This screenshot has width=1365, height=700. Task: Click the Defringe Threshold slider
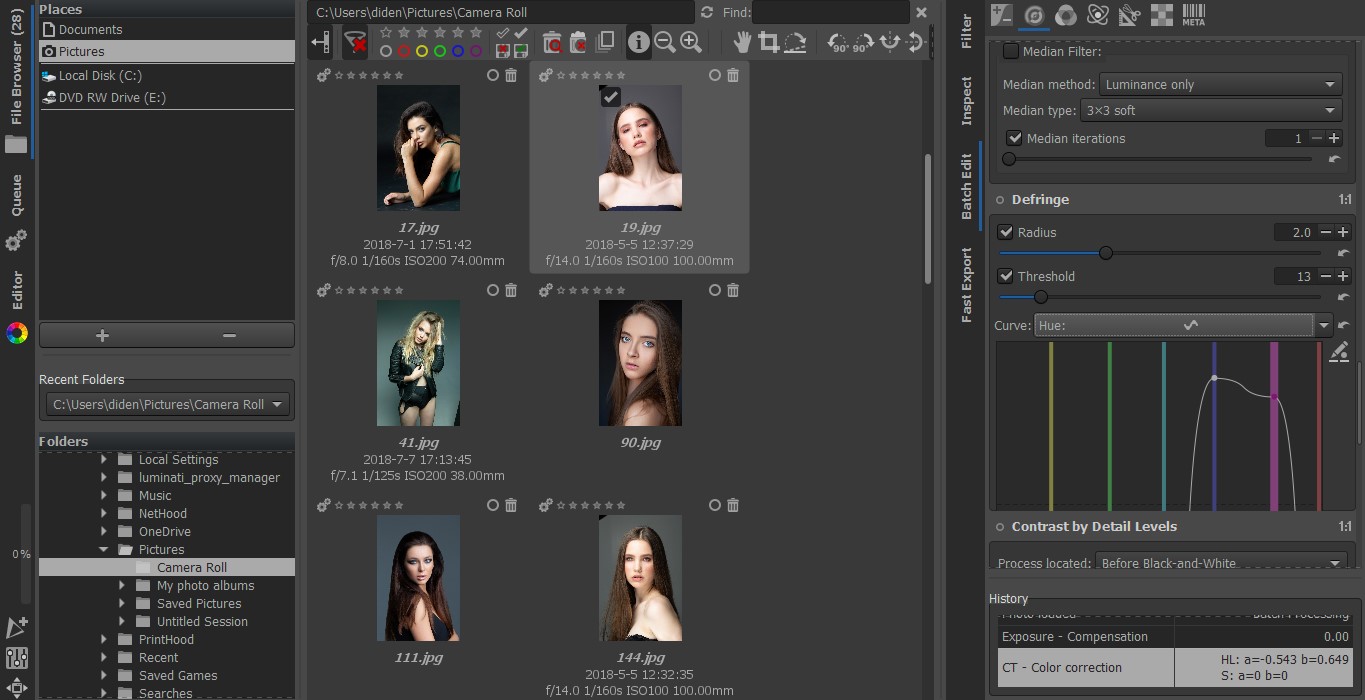(x=1040, y=297)
